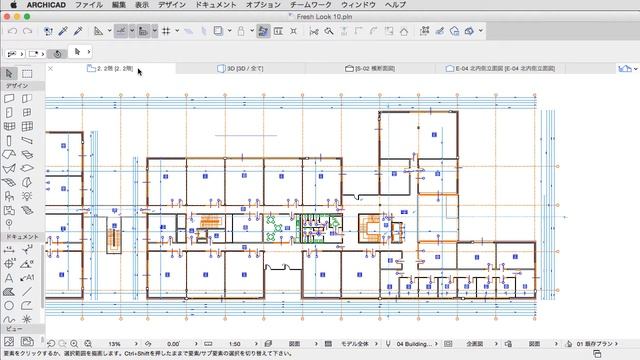Viewport: 640px width, 360px height.
Task: Click the モデル全体 structure display option
Action: coord(355,344)
